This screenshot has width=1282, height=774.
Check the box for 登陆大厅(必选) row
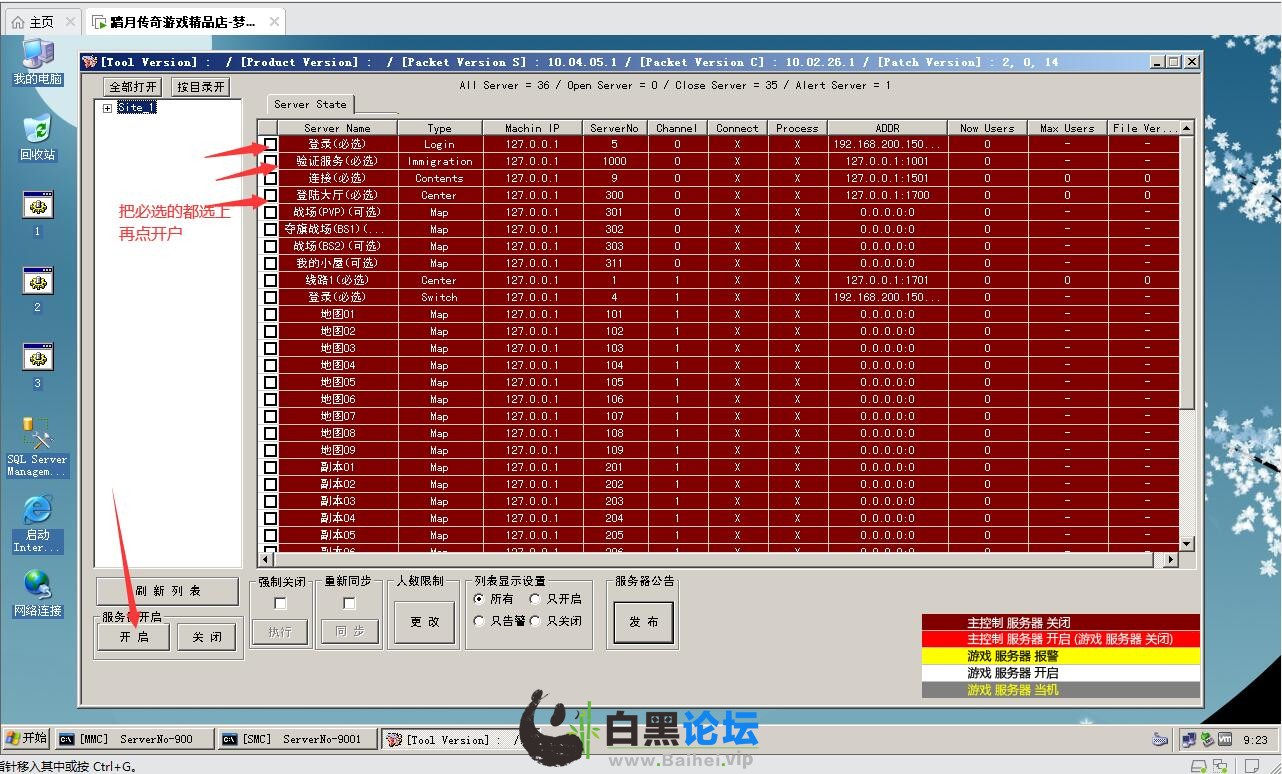[270, 195]
